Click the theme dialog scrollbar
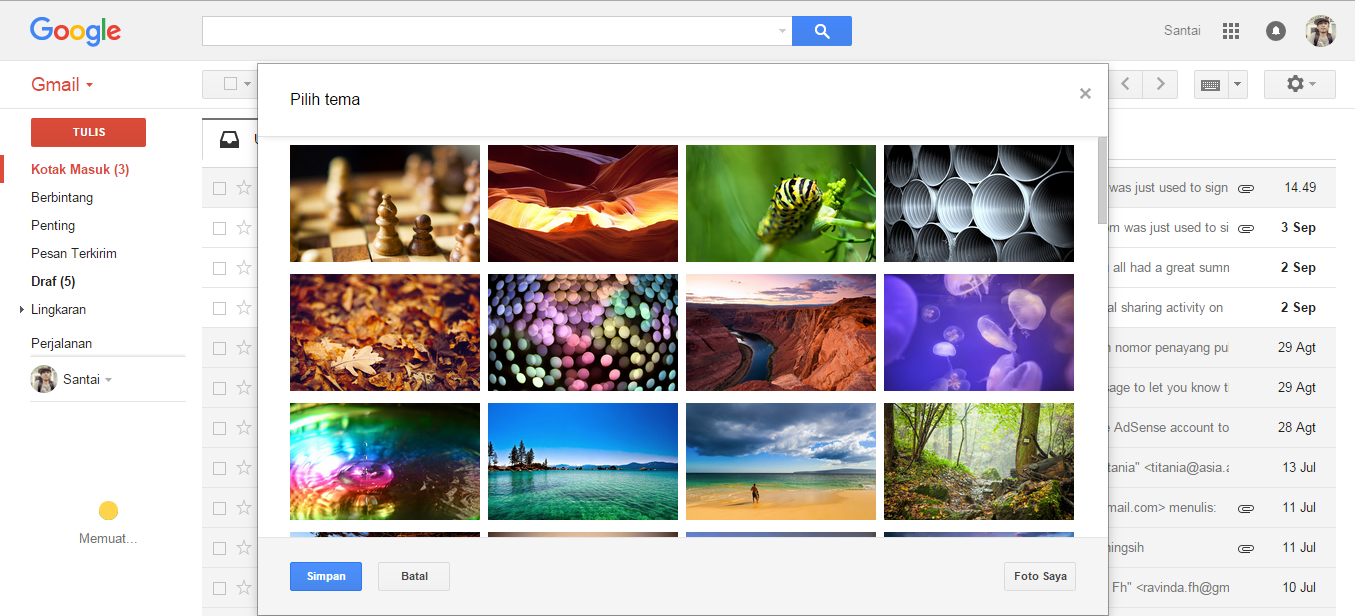1355x616 pixels. point(1102,180)
